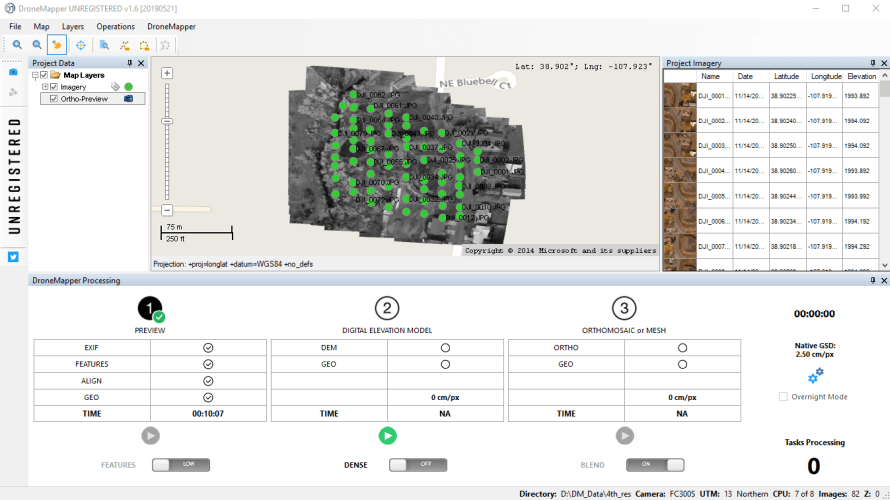Open the Twitter link icon
The width and height of the screenshot is (890, 500).
pos(13,257)
